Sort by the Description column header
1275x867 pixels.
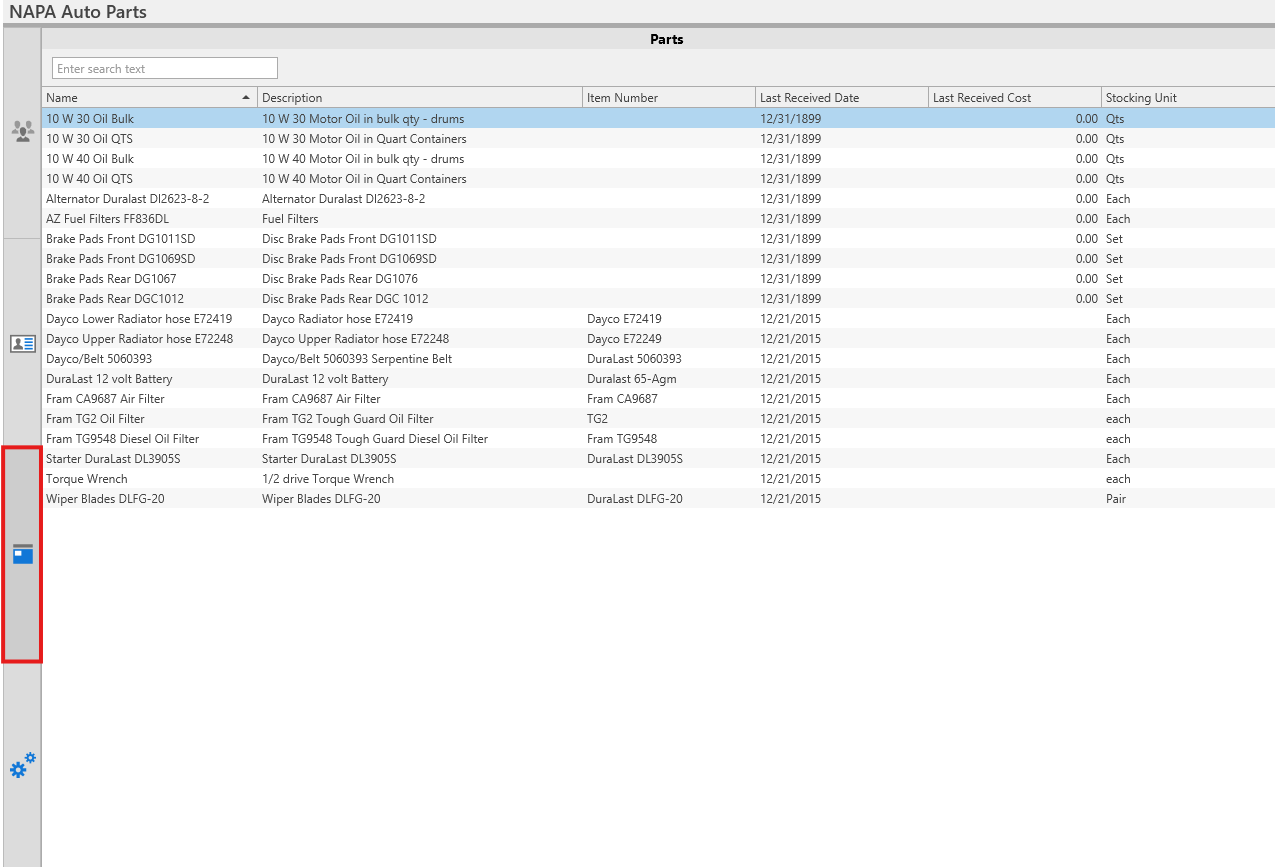[420, 98]
